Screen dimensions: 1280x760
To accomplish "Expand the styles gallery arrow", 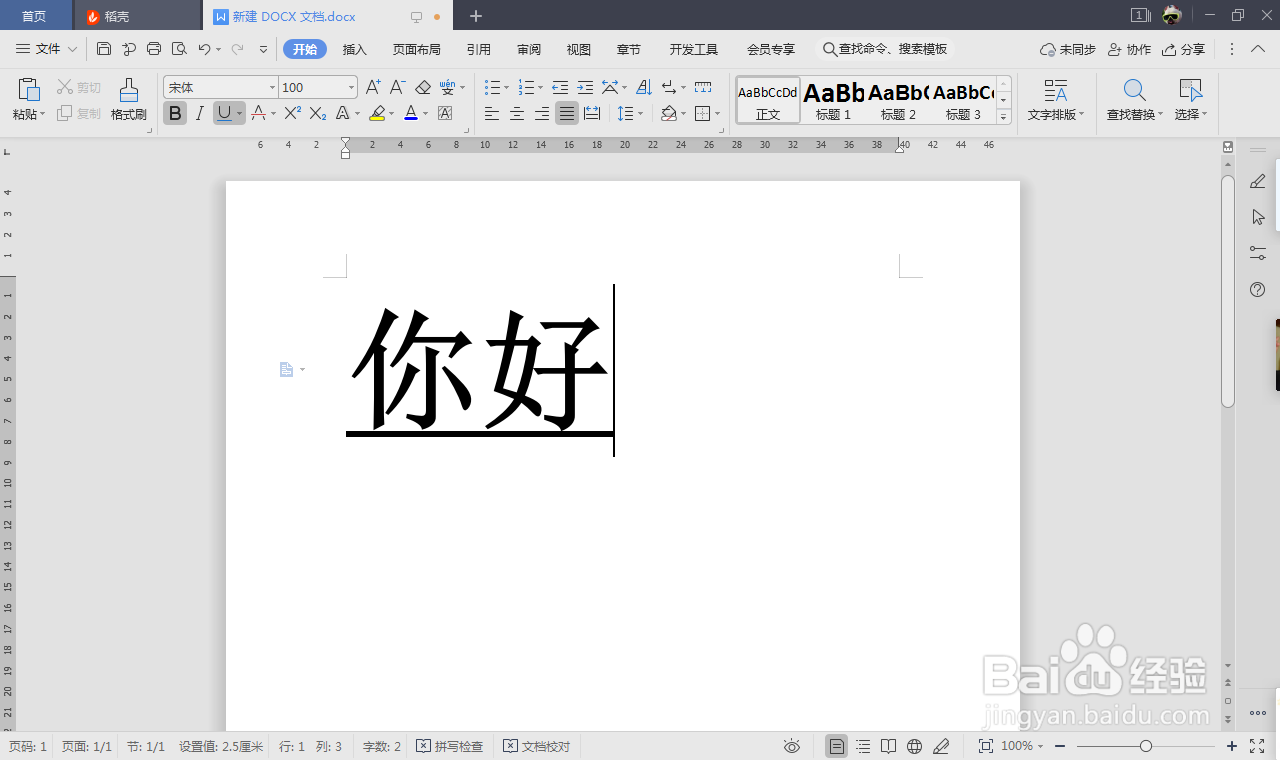I will (x=1004, y=116).
